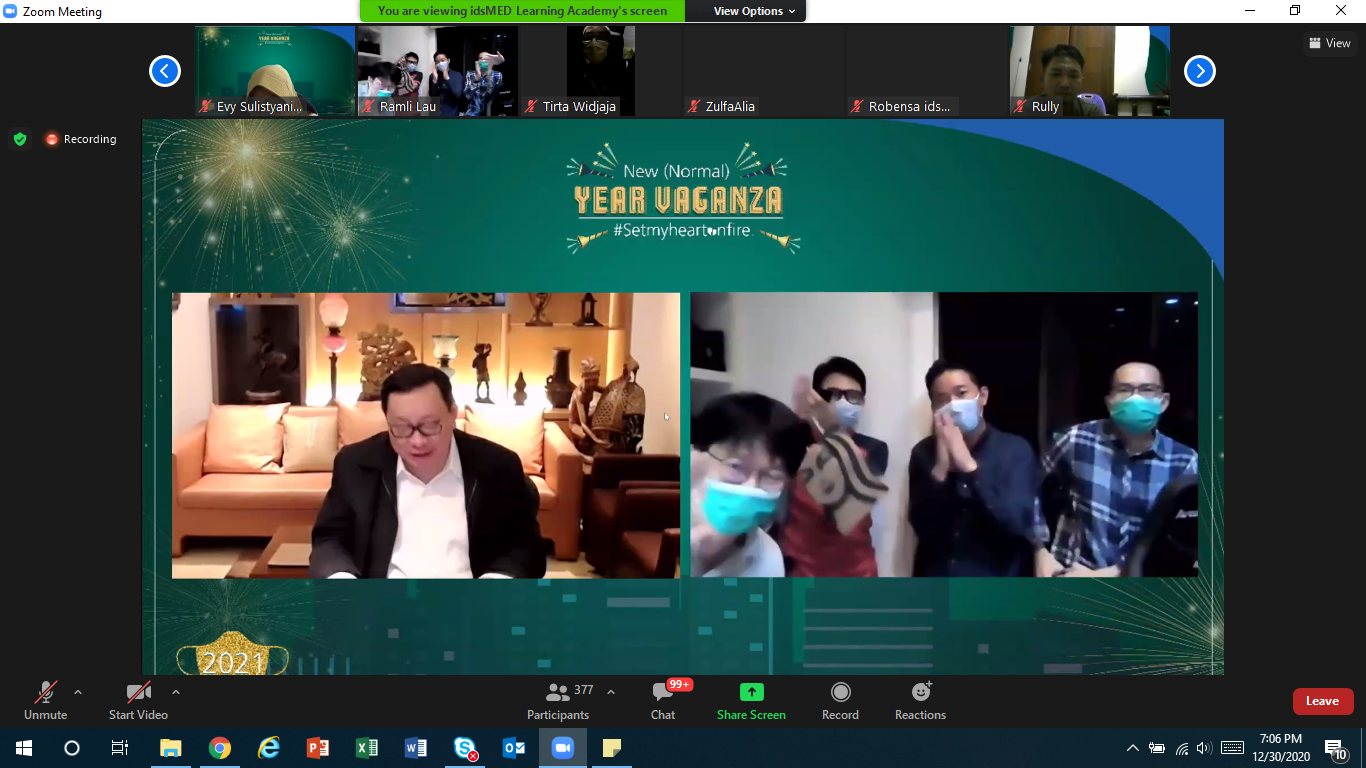Screen dimensions: 1366x768
Task: Open Word from the taskbar
Action: [x=416, y=747]
